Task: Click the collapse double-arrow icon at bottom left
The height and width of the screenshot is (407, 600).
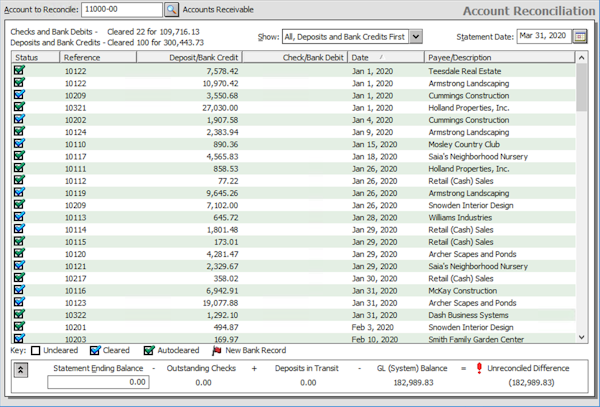Action: tap(21, 369)
